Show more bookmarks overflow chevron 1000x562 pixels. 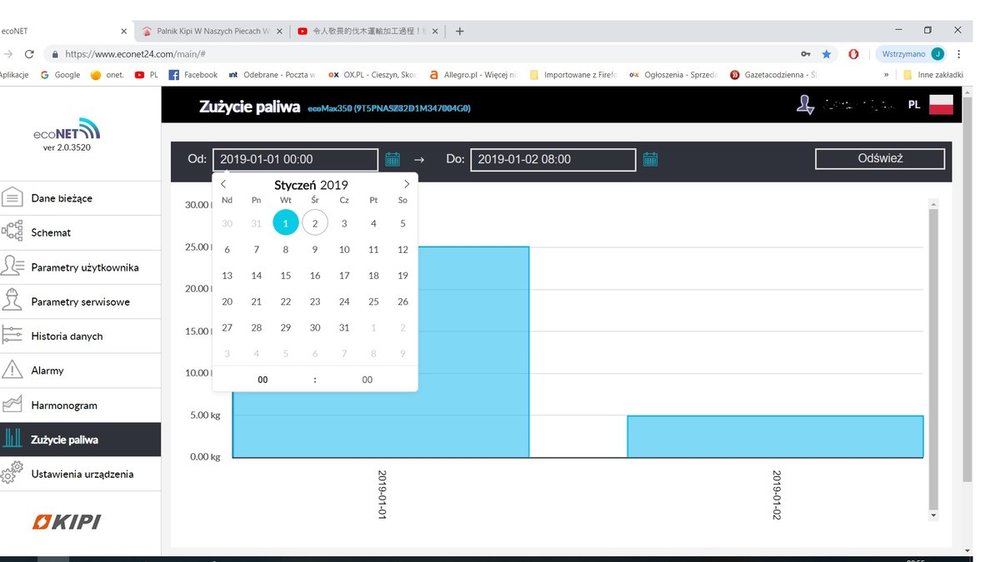[x=886, y=74]
